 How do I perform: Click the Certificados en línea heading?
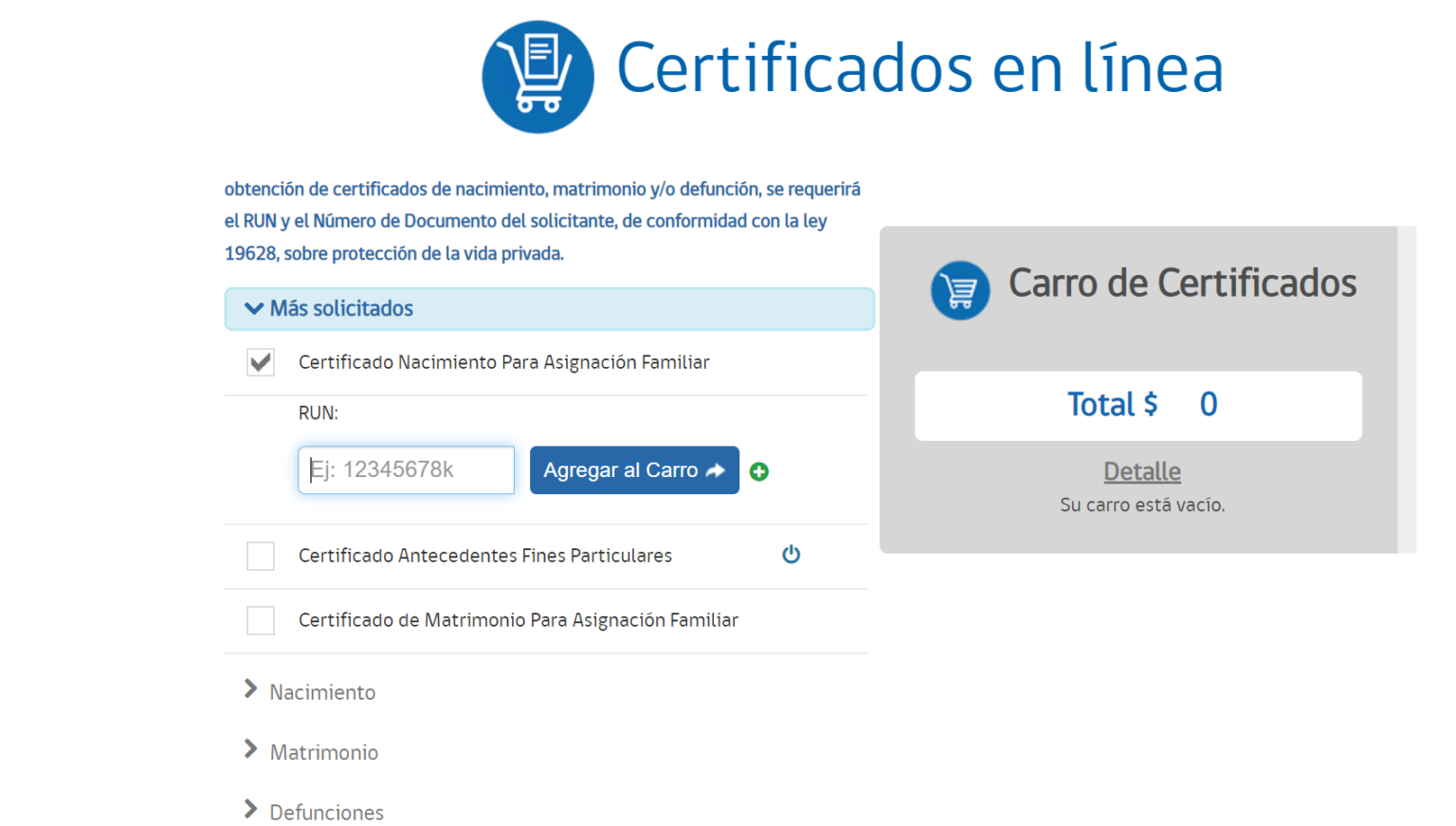coord(920,68)
